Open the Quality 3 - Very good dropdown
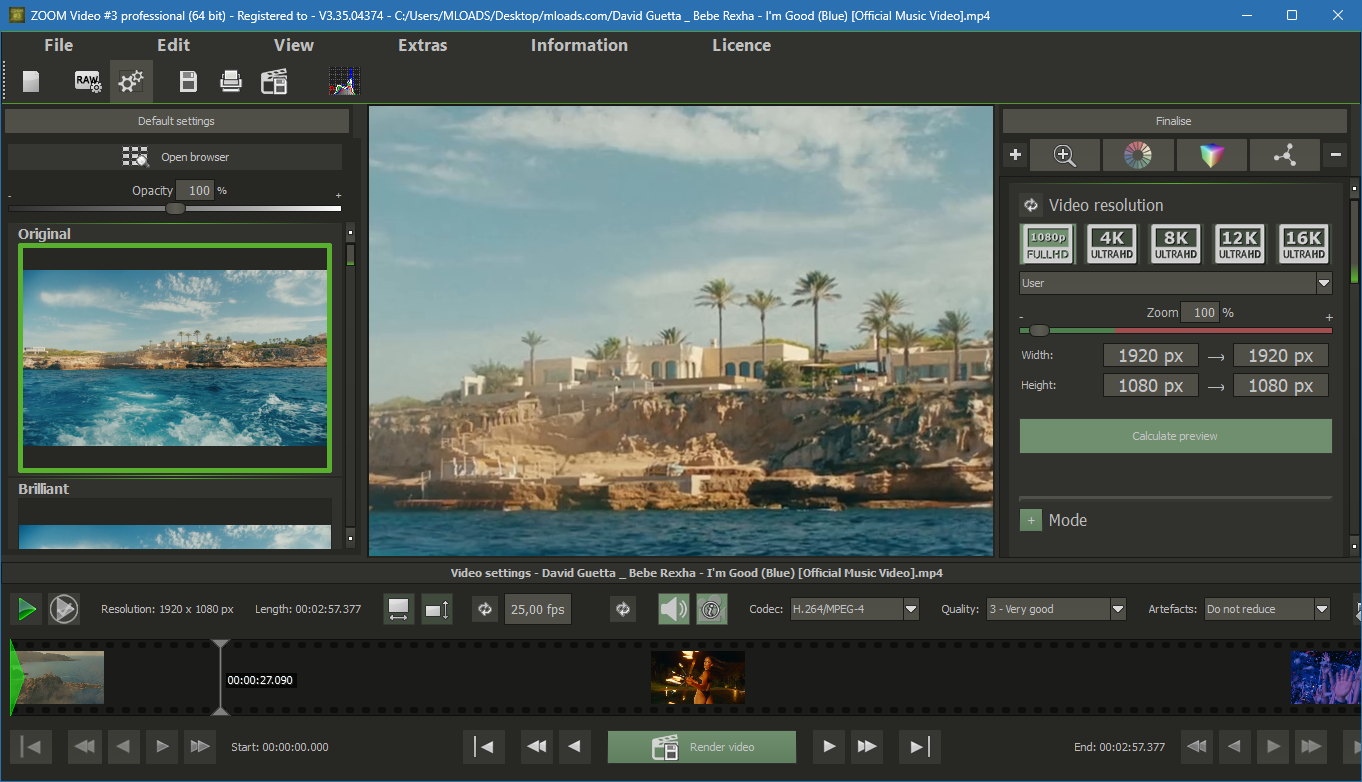Viewport: 1362px width, 782px height. click(x=1056, y=608)
